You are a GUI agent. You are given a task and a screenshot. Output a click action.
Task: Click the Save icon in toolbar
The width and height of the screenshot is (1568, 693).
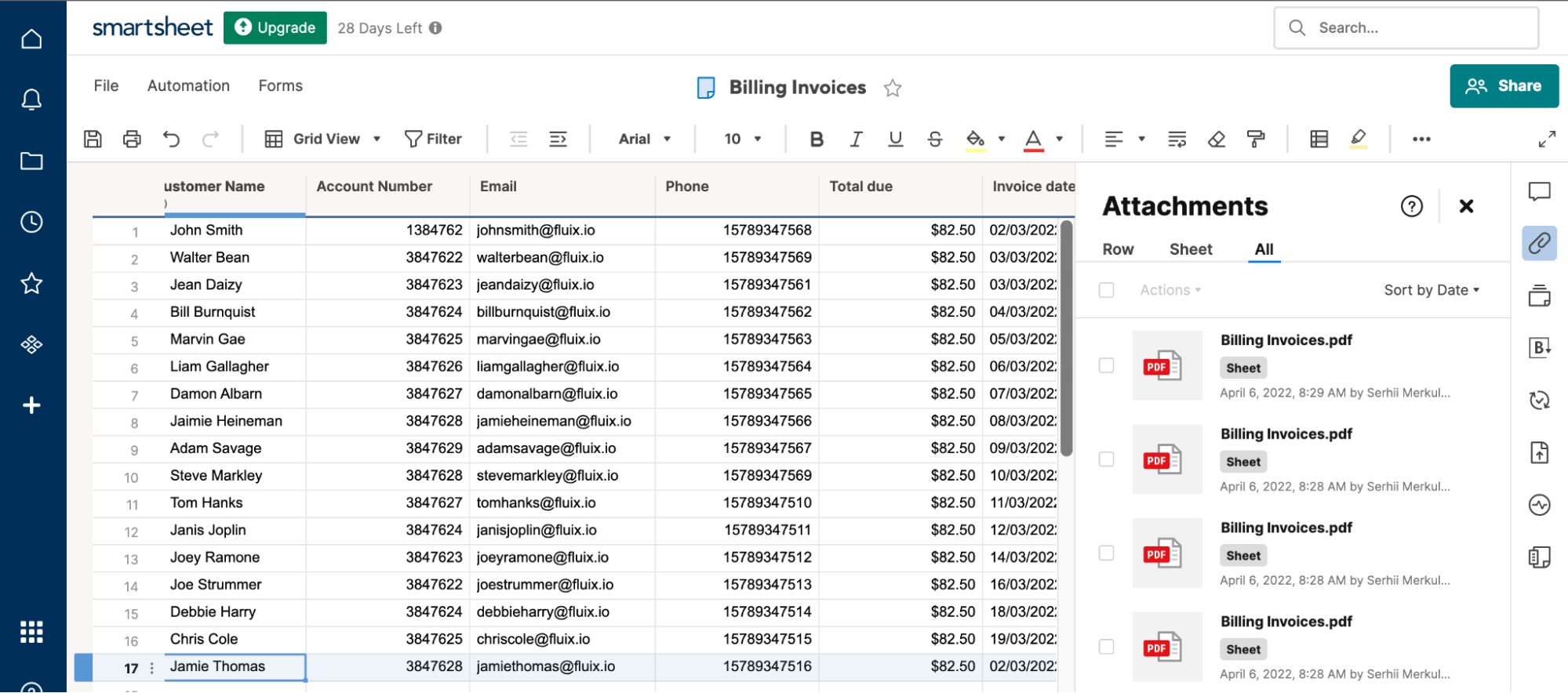click(x=93, y=139)
